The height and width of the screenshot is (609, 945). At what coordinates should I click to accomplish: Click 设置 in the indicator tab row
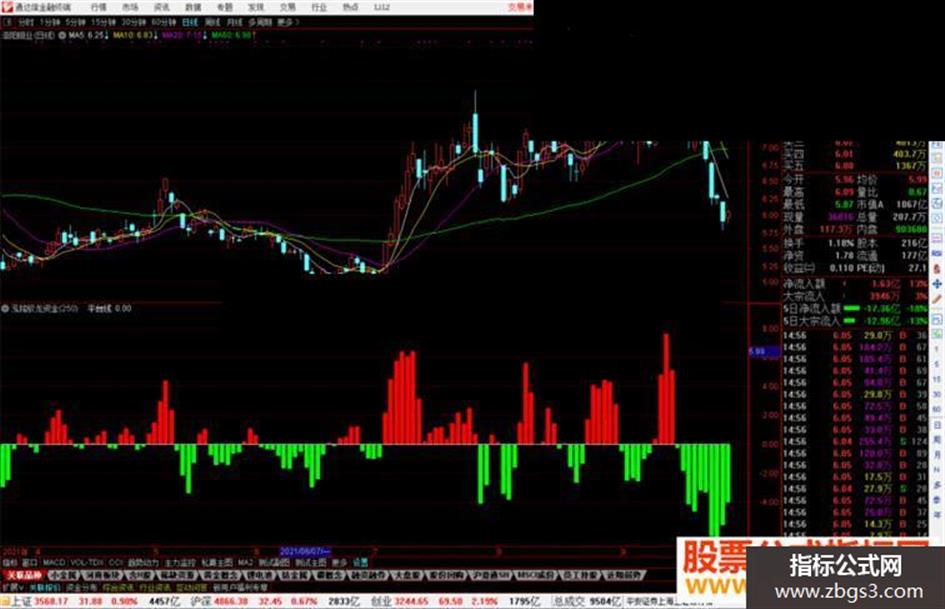[x=360, y=562]
